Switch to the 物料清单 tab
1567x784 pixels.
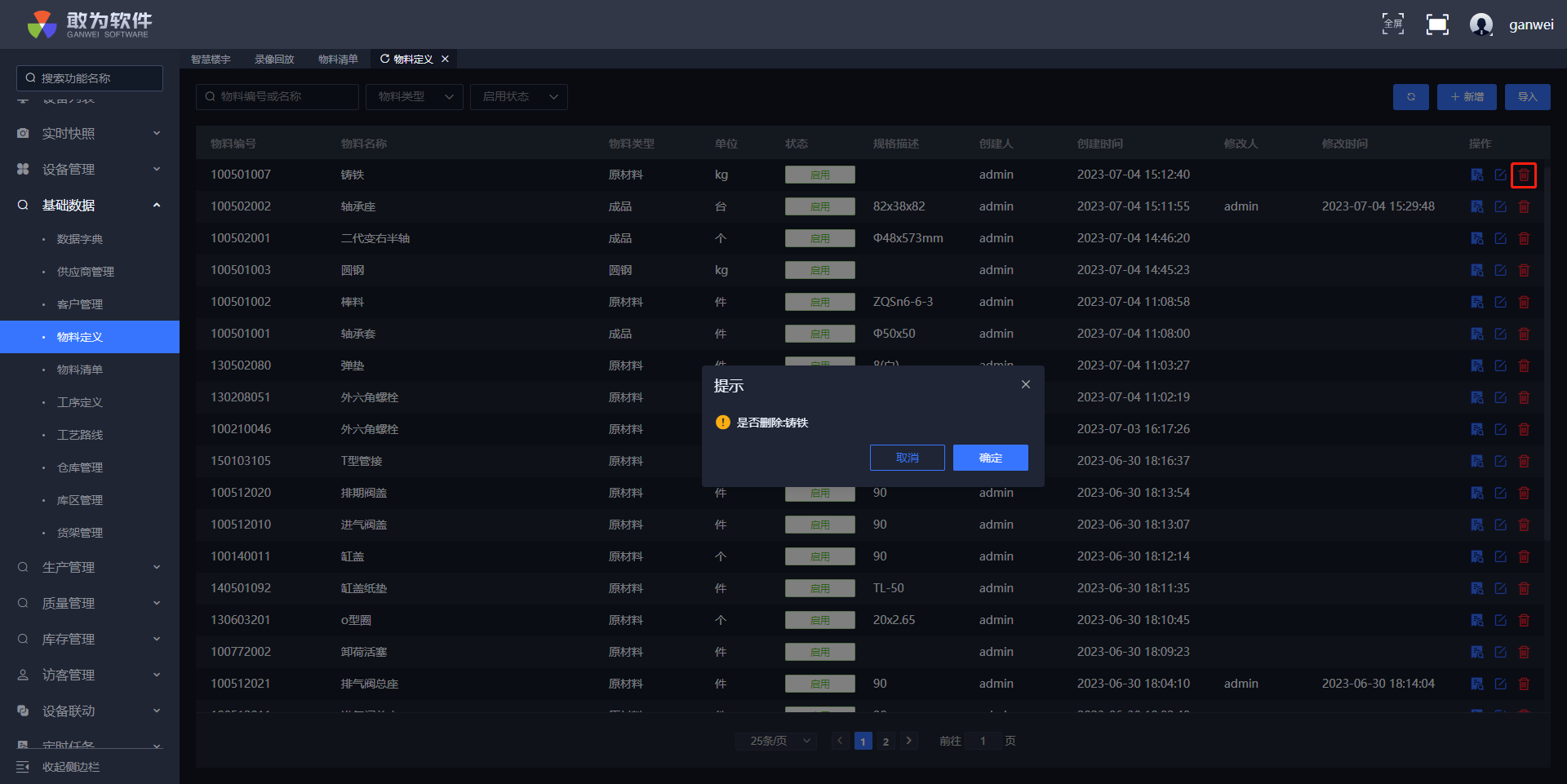(338, 60)
